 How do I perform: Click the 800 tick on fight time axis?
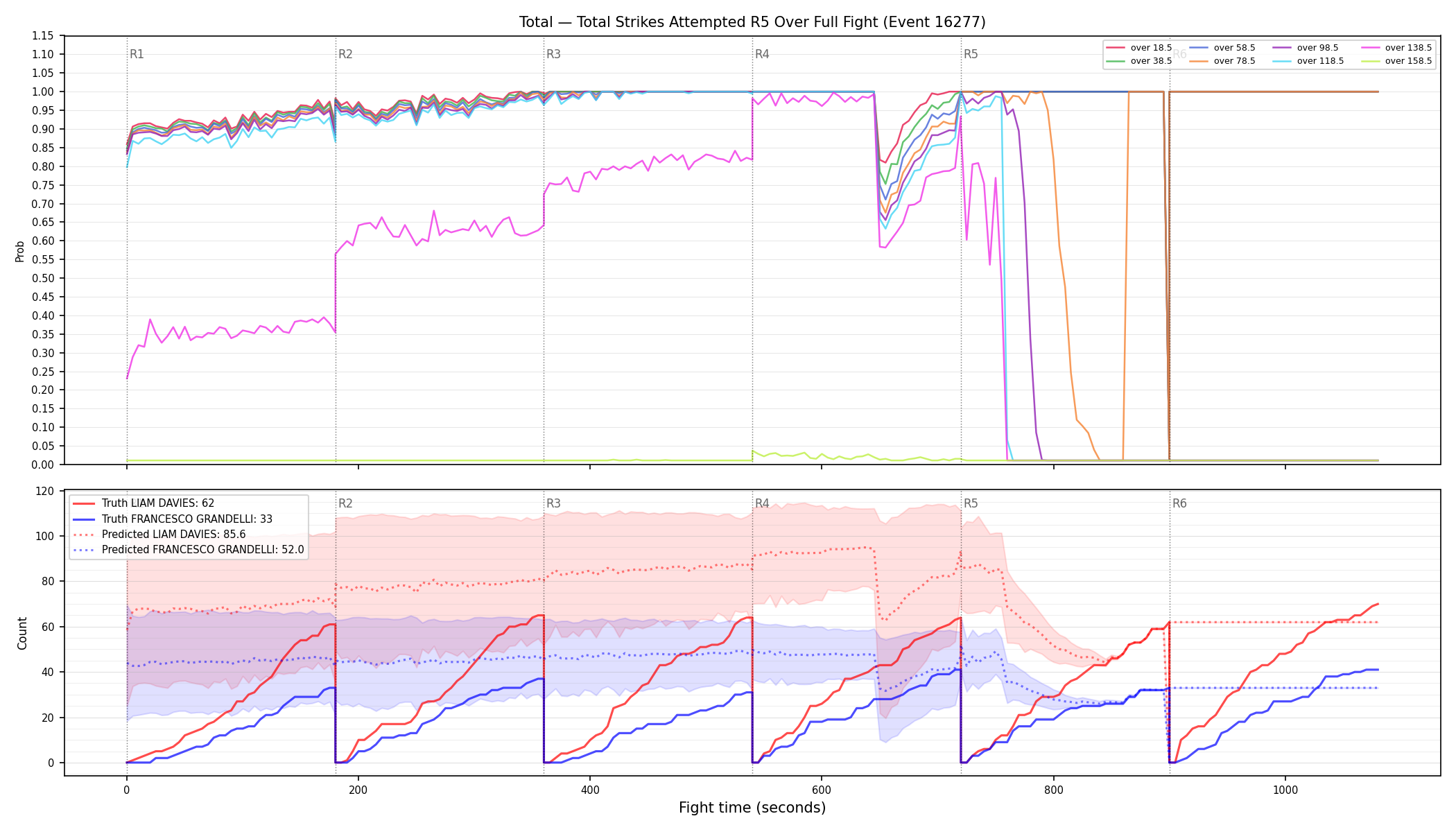click(x=1053, y=790)
